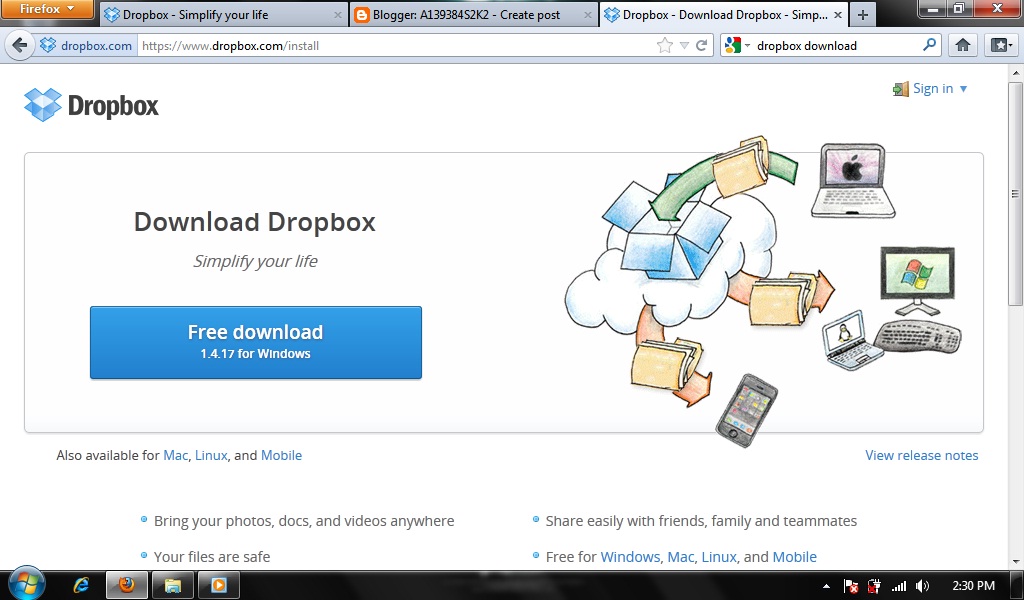Go back with the back arrow
Screen dimensions: 1024x600
point(20,45)
